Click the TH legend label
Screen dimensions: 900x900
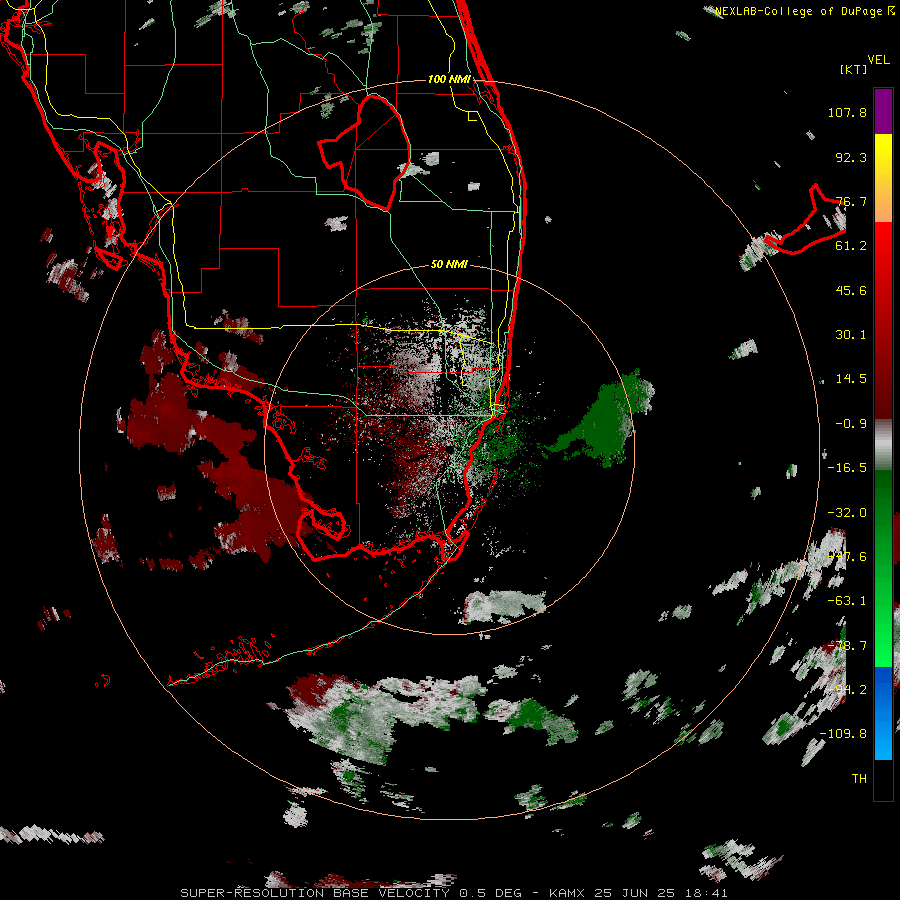tap(859, 779)
